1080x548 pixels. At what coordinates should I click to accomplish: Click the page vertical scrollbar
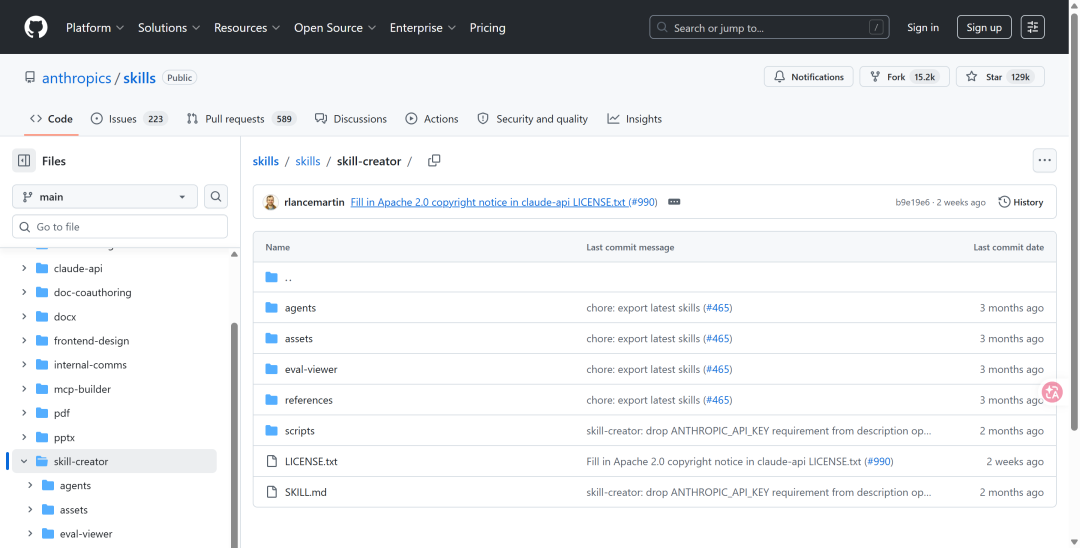(x=1074, y=220)
